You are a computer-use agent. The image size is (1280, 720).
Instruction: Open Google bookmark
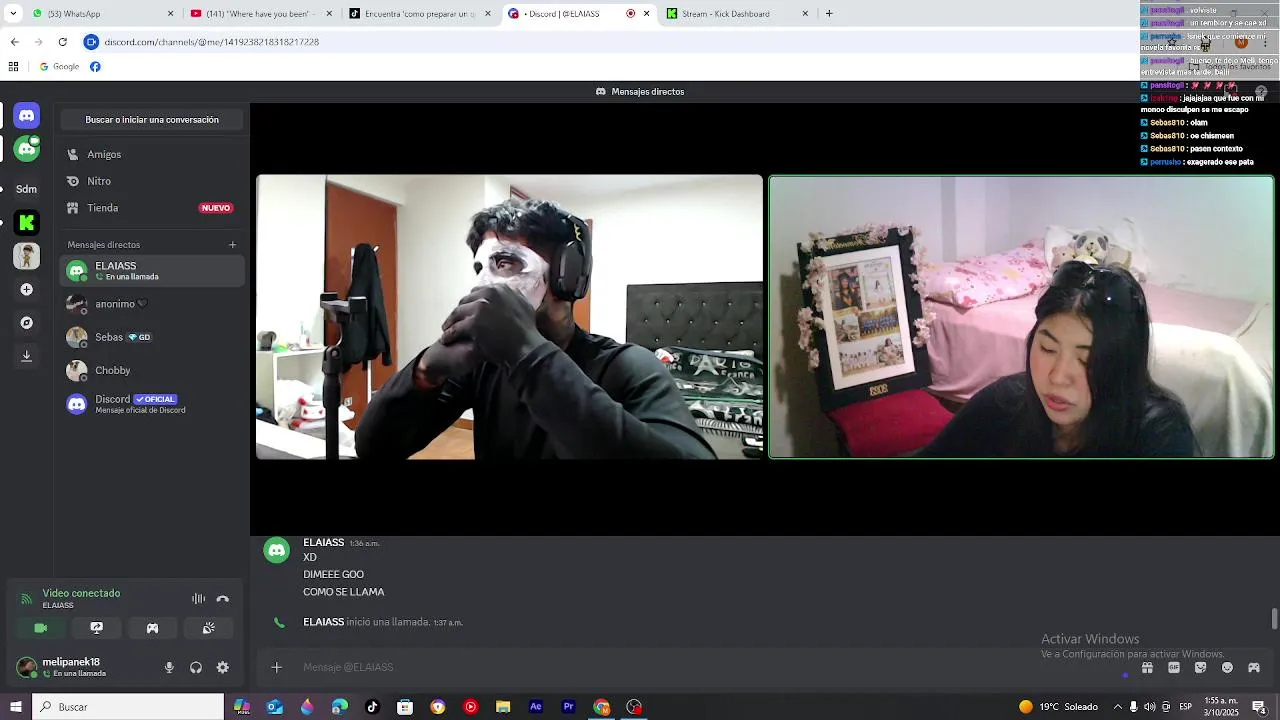click(60, 67)
